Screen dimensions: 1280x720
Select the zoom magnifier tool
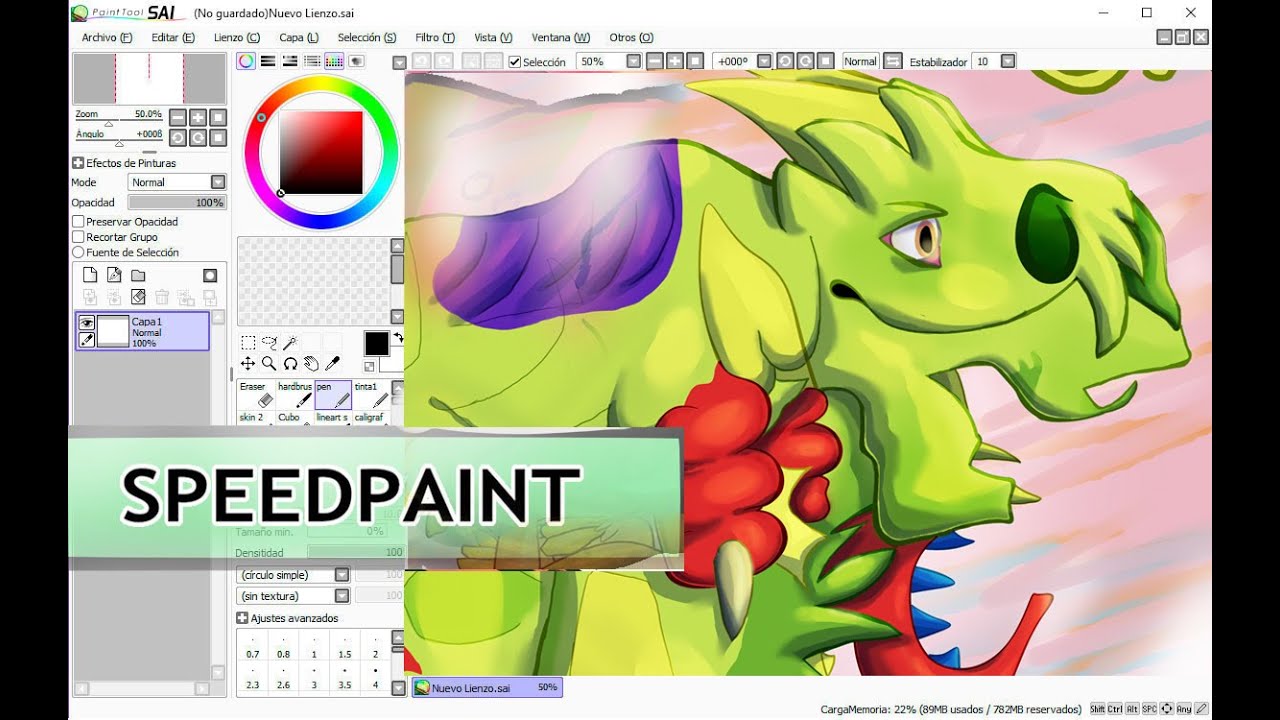269,364
